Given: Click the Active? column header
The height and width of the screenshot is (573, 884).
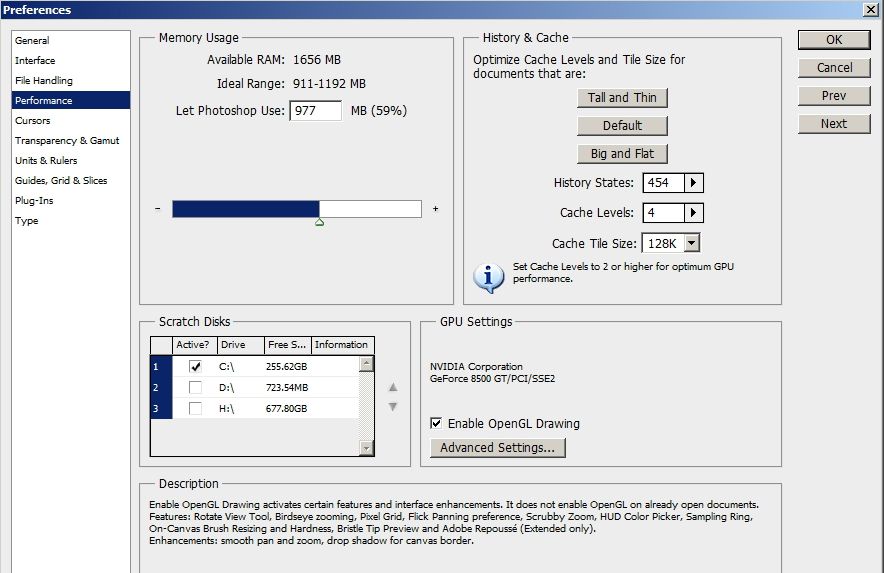Looking at the screenshot, I should tap(195, 345).
